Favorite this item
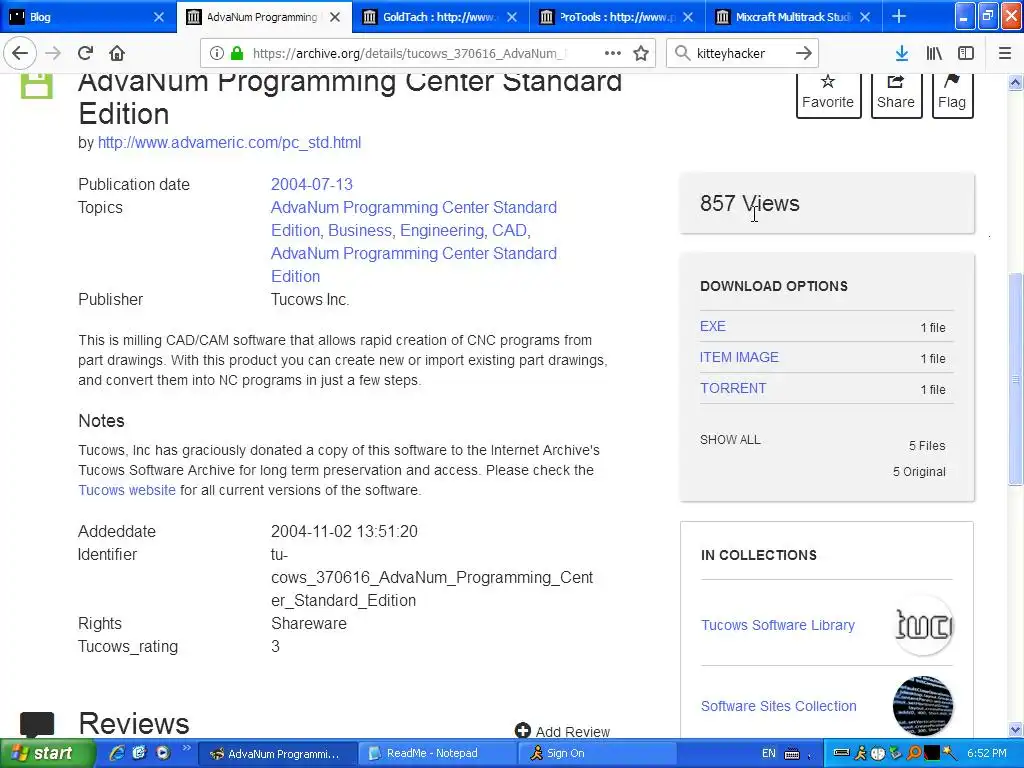Image resolution: width=1024 pixels, height=768 pixels. pos(828,93)
